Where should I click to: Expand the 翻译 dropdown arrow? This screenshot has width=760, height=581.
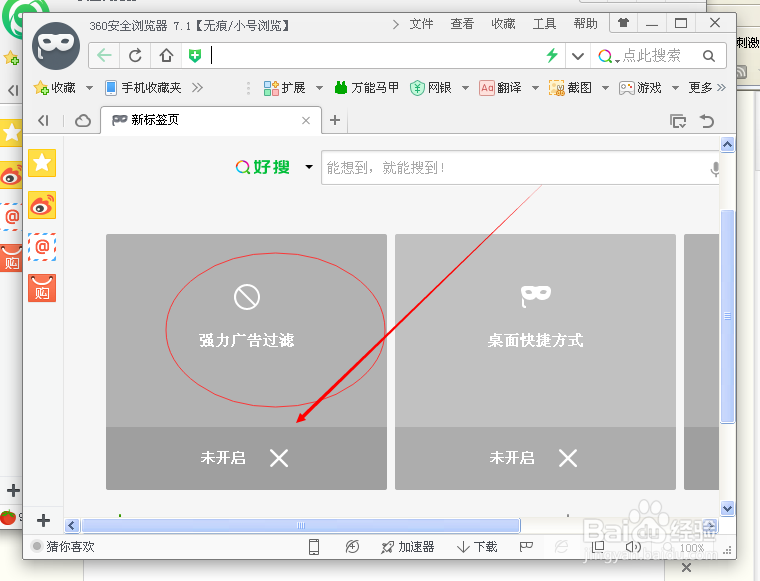(x=535, y=88)
